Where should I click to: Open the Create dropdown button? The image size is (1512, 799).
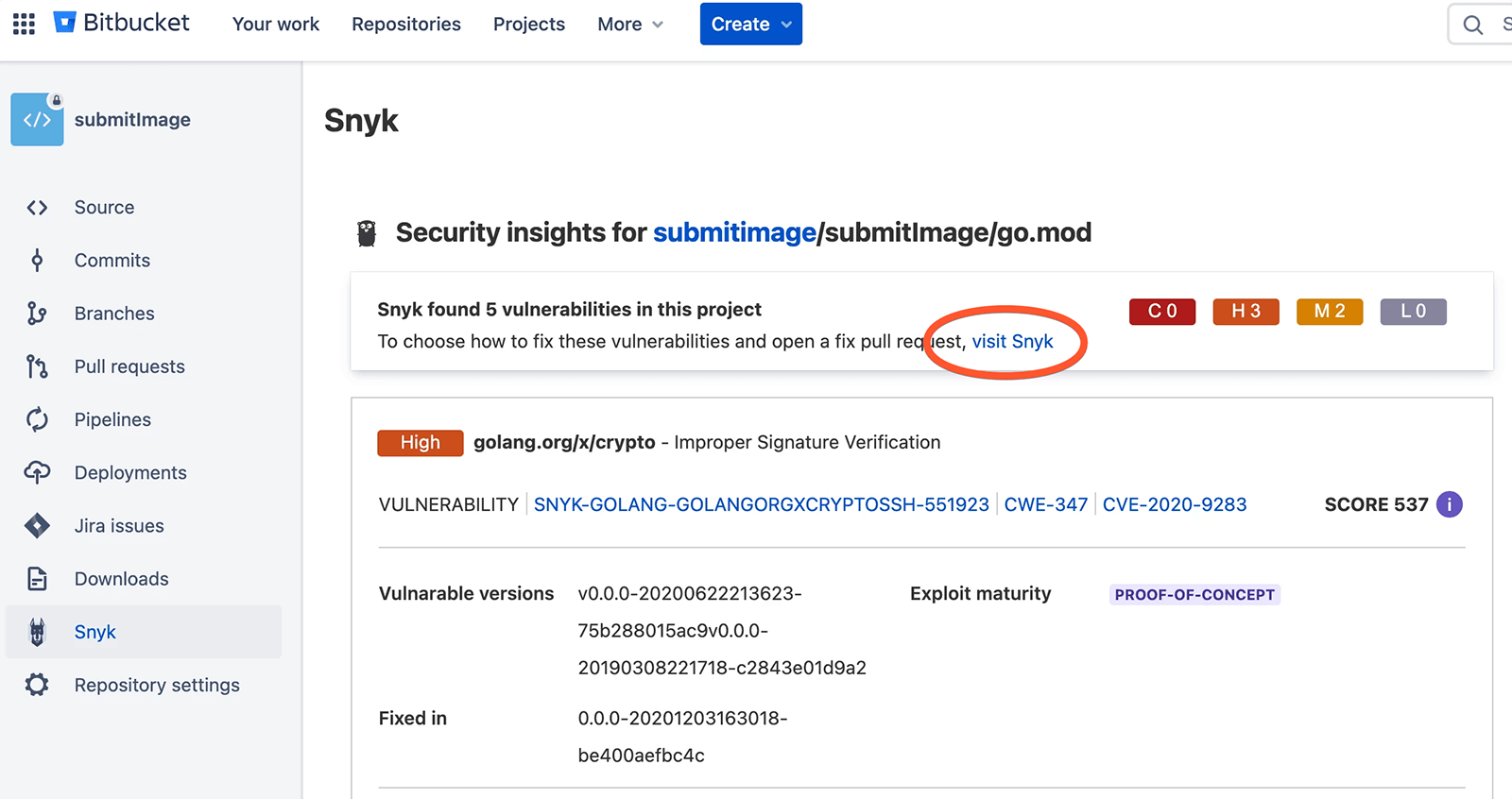pos(750,24)
